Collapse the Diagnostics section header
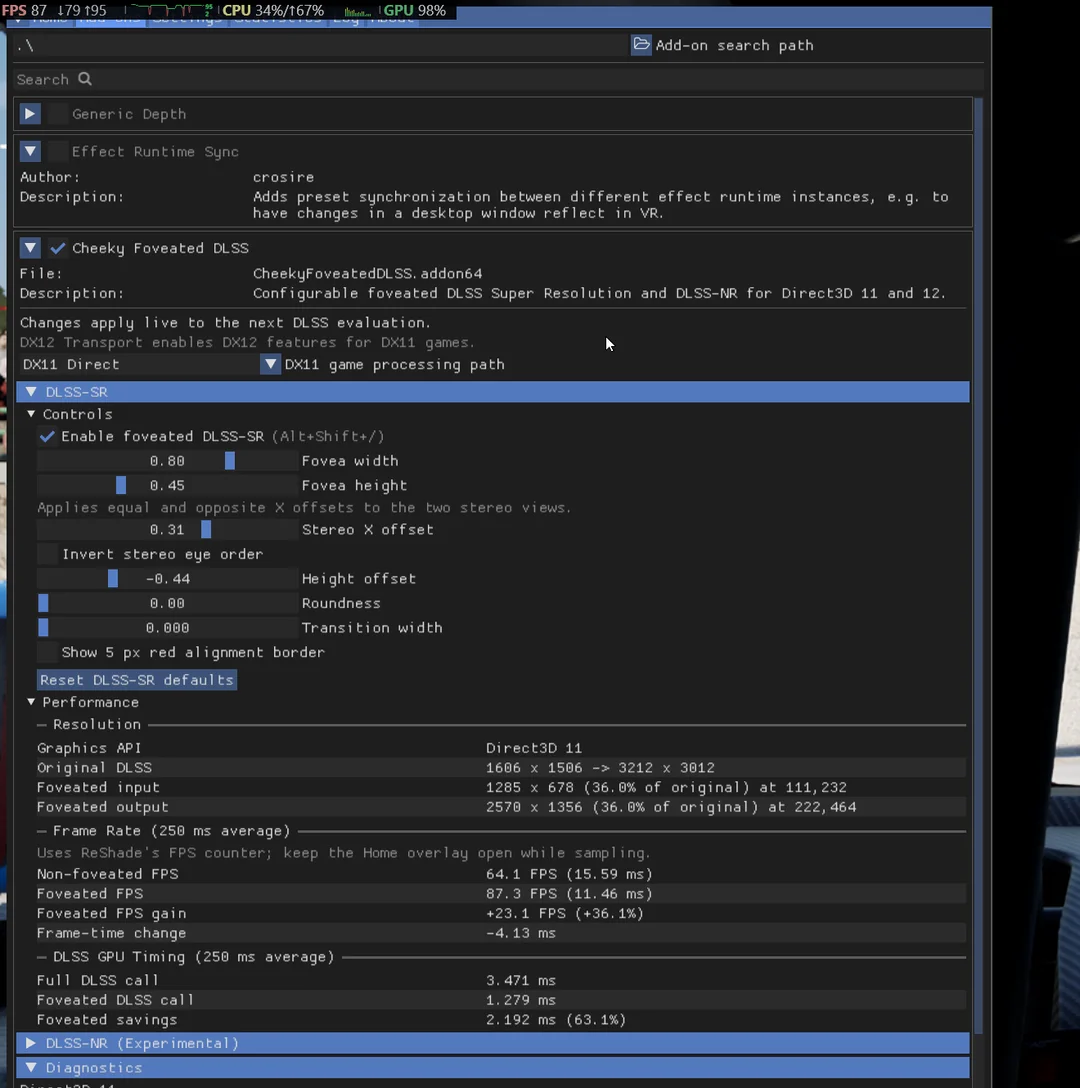Viewport: 1080px width, 1088px height. tap(493, 1067)
